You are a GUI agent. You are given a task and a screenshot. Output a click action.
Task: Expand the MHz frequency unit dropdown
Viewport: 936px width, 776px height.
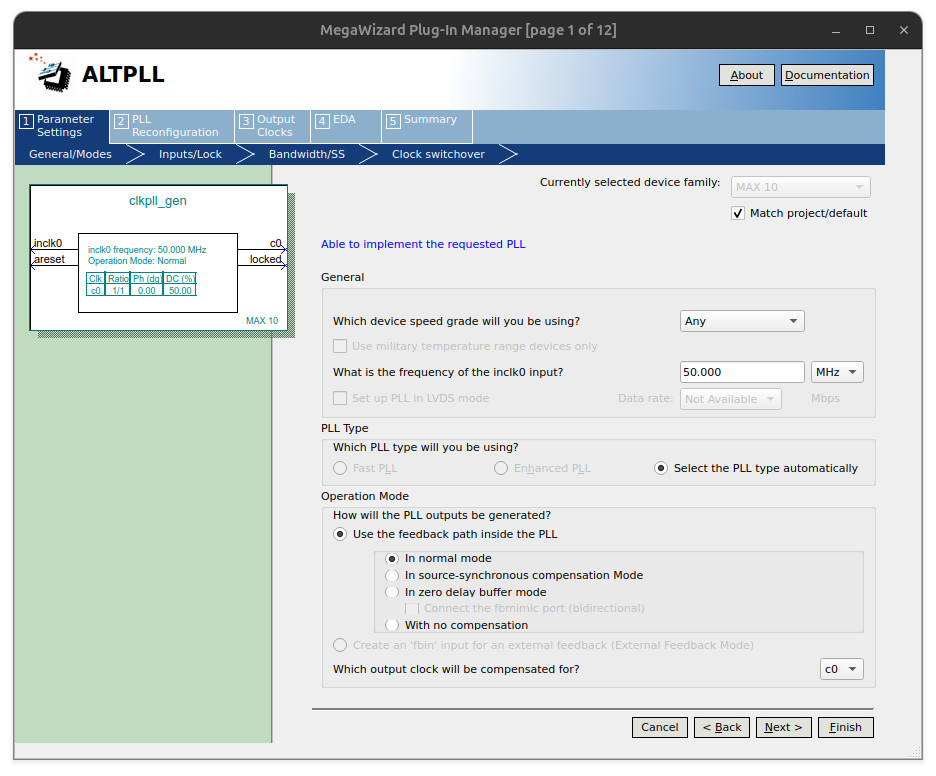click(x=837, y=372)
